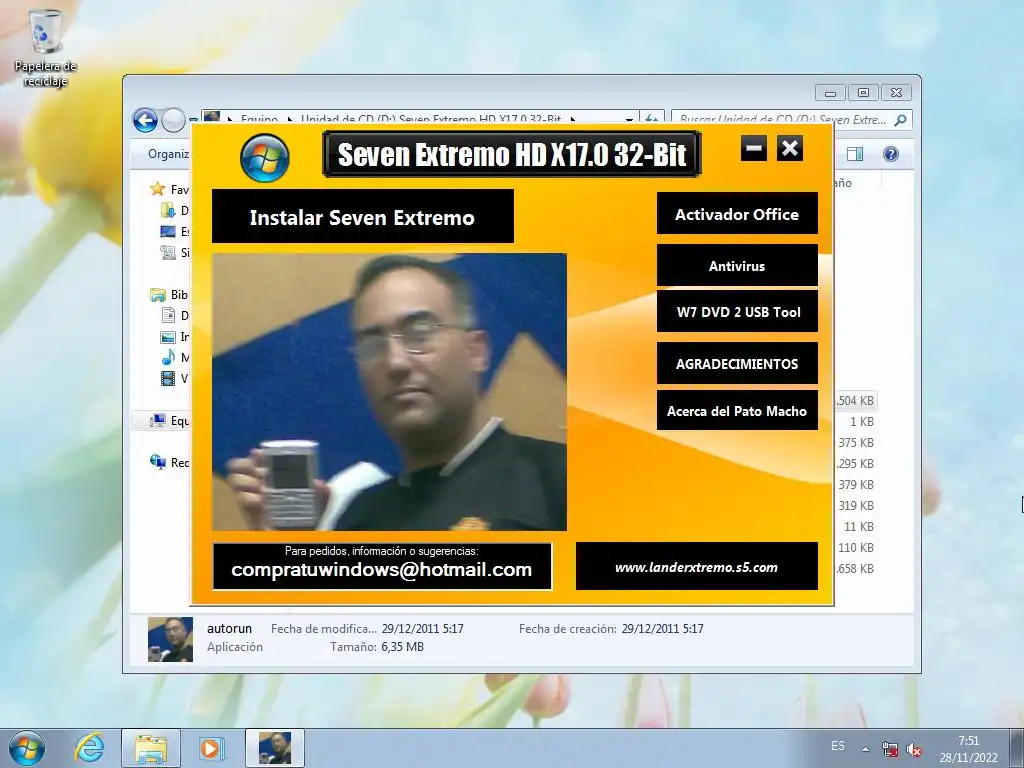
Task: Open Papelera de reciclaje on desktop
Action: click(45, 49)
